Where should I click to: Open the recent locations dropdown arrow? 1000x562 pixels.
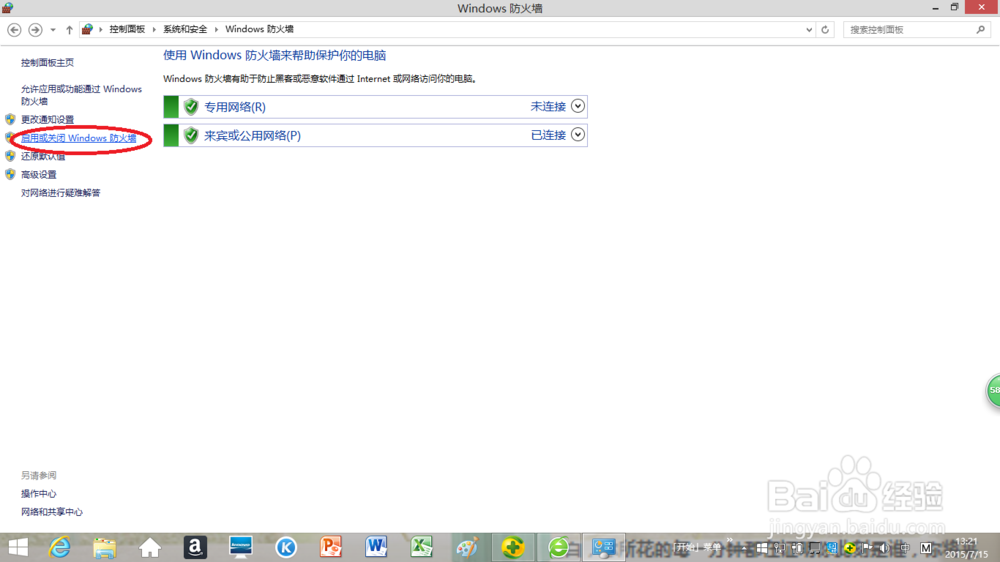[53, 29]
